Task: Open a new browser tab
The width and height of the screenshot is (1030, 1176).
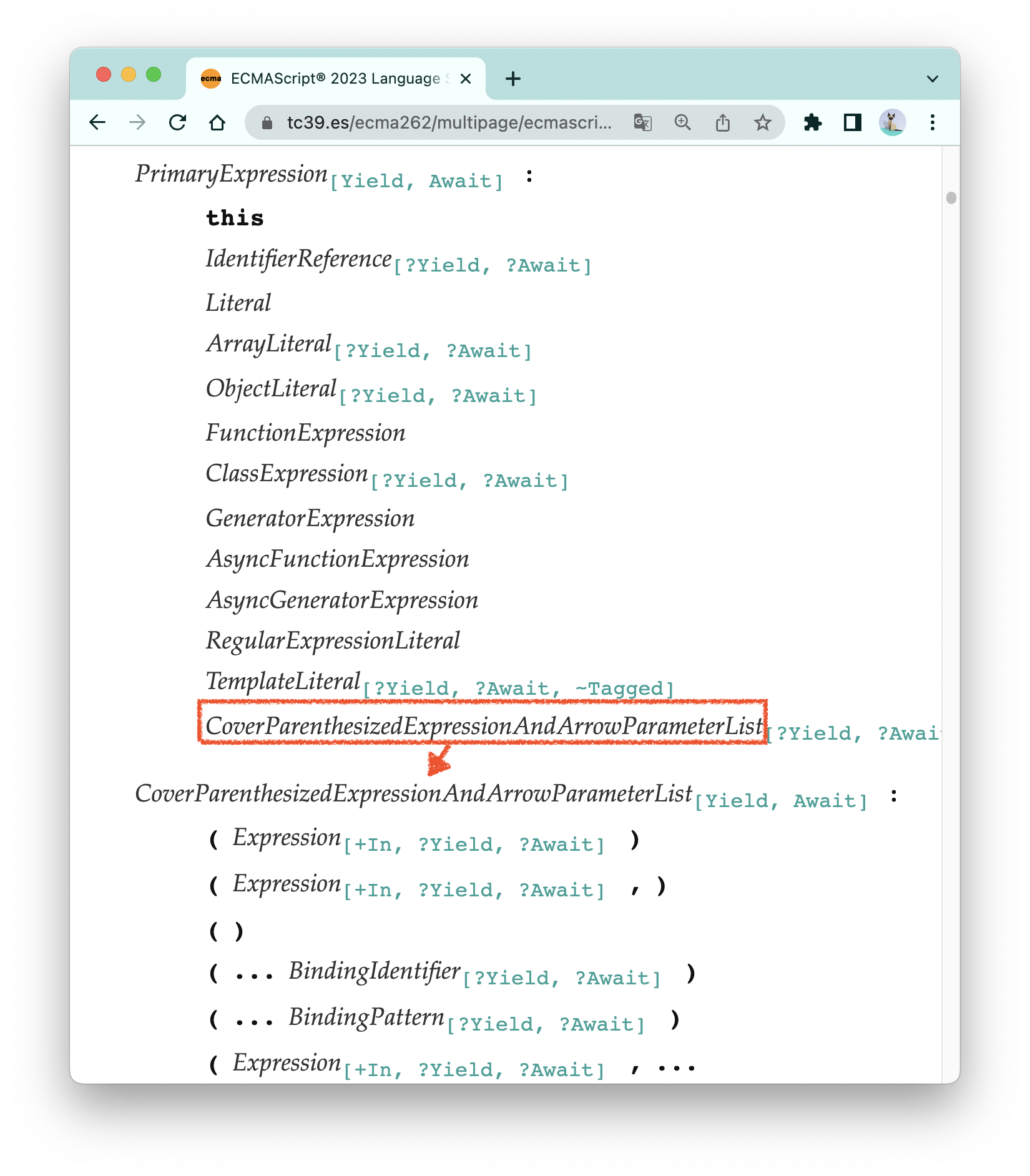Action: pos(513,79)
